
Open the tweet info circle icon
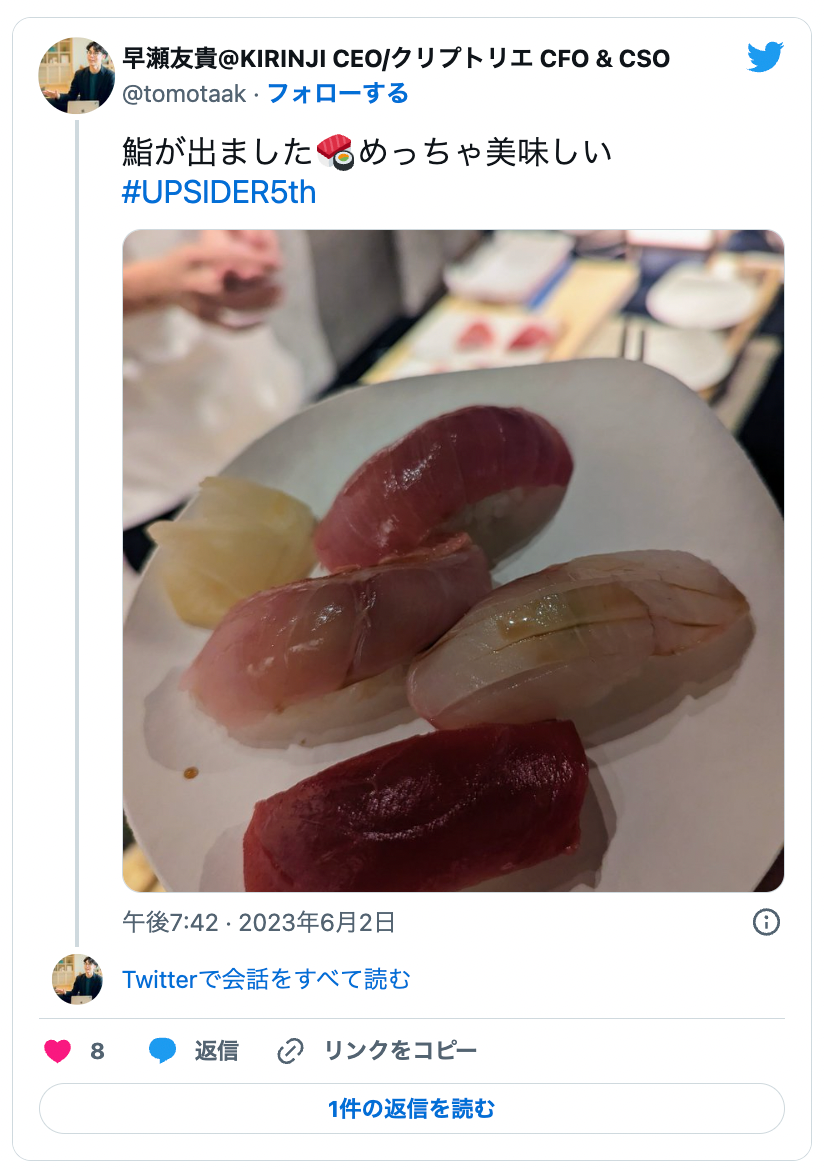pyautogui.click(x=766, y=922)
